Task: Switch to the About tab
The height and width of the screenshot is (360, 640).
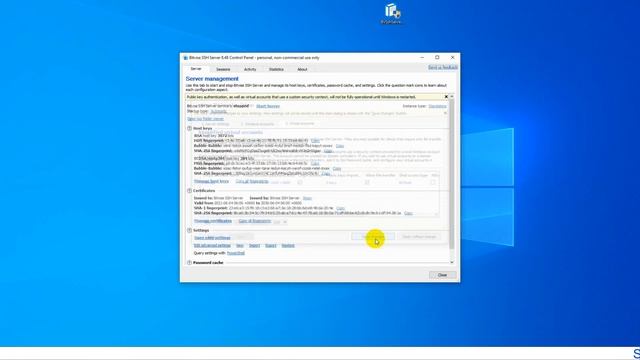Action: [302, 69]
